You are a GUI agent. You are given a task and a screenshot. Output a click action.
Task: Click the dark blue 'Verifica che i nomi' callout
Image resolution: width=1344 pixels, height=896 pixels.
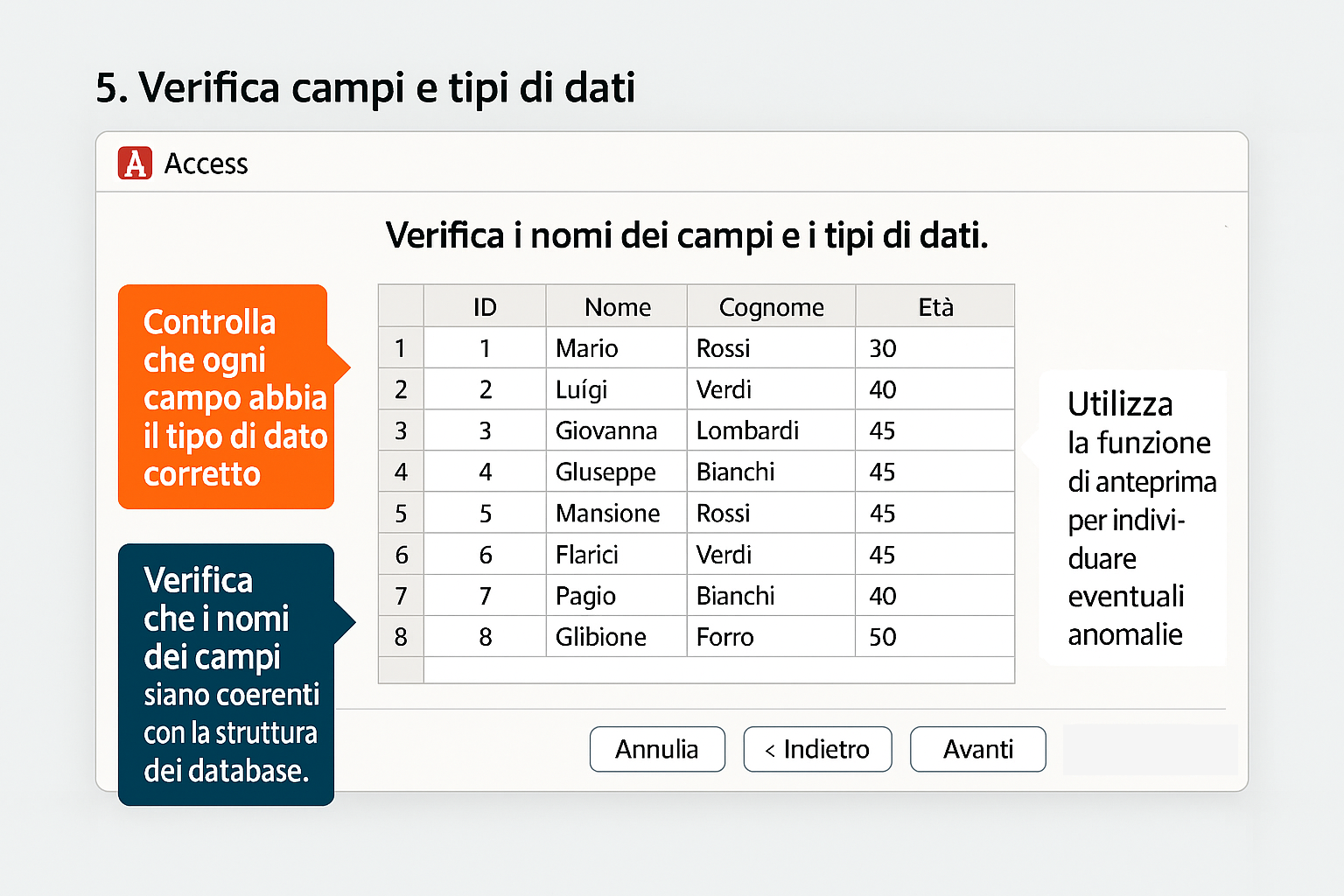coord(226,674)
